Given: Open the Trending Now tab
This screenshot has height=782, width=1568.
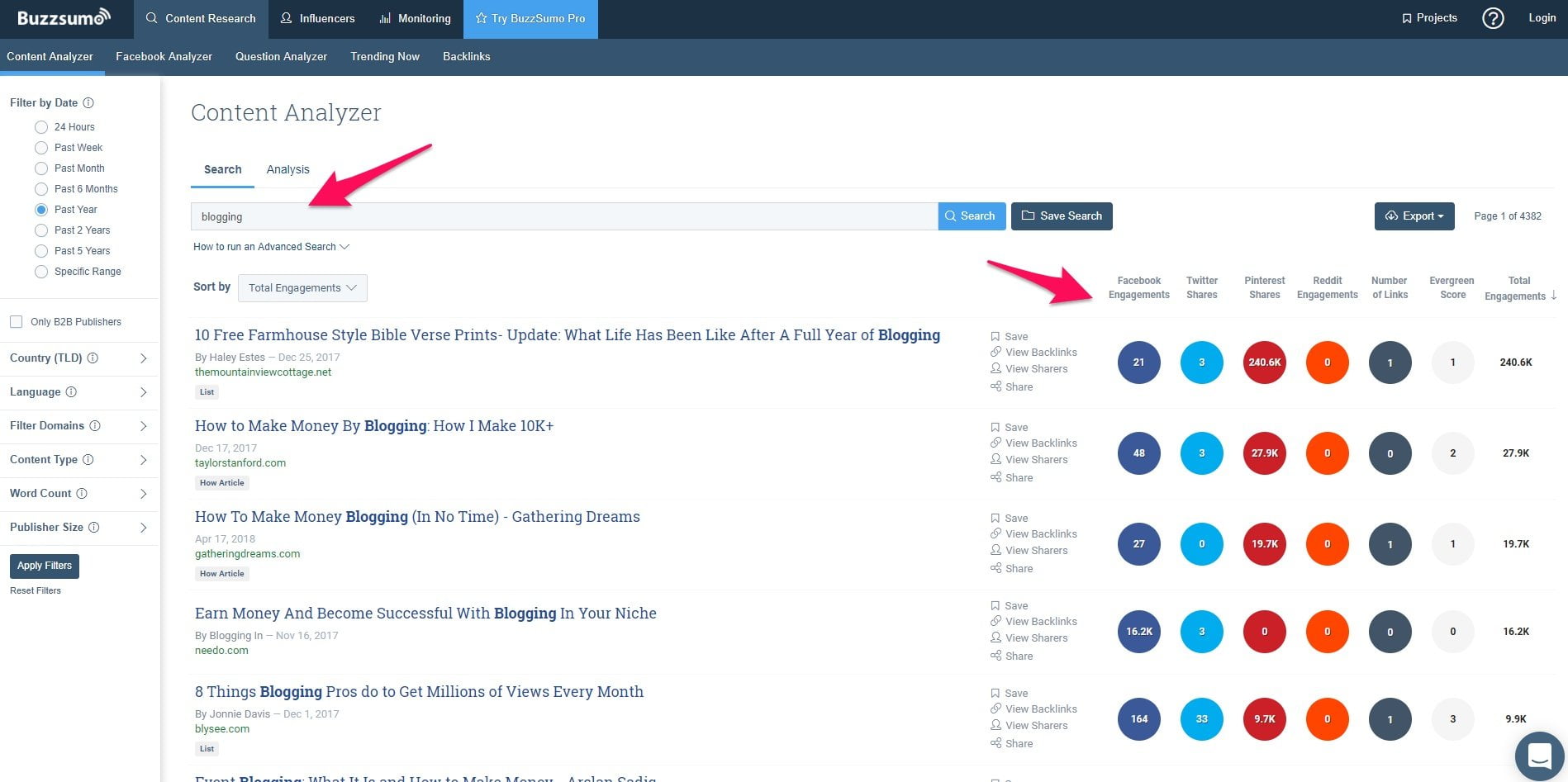Looking at the screenshot, I should point(385,56).
